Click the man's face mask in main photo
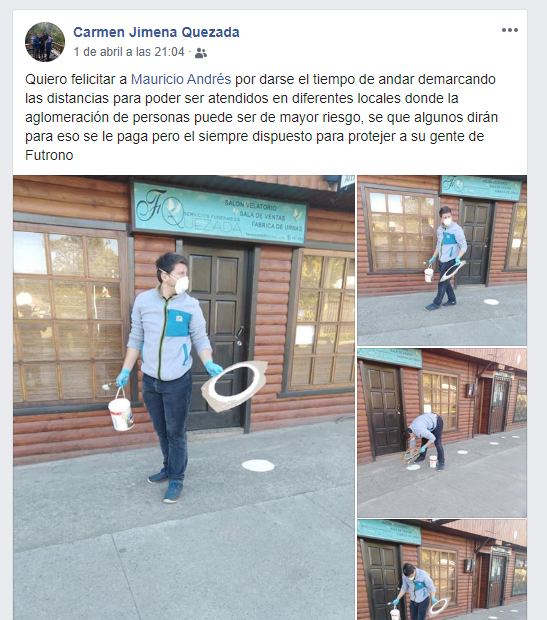Image resolution: width=547 pixels, height=620 pixels. [x=181, y=285]
